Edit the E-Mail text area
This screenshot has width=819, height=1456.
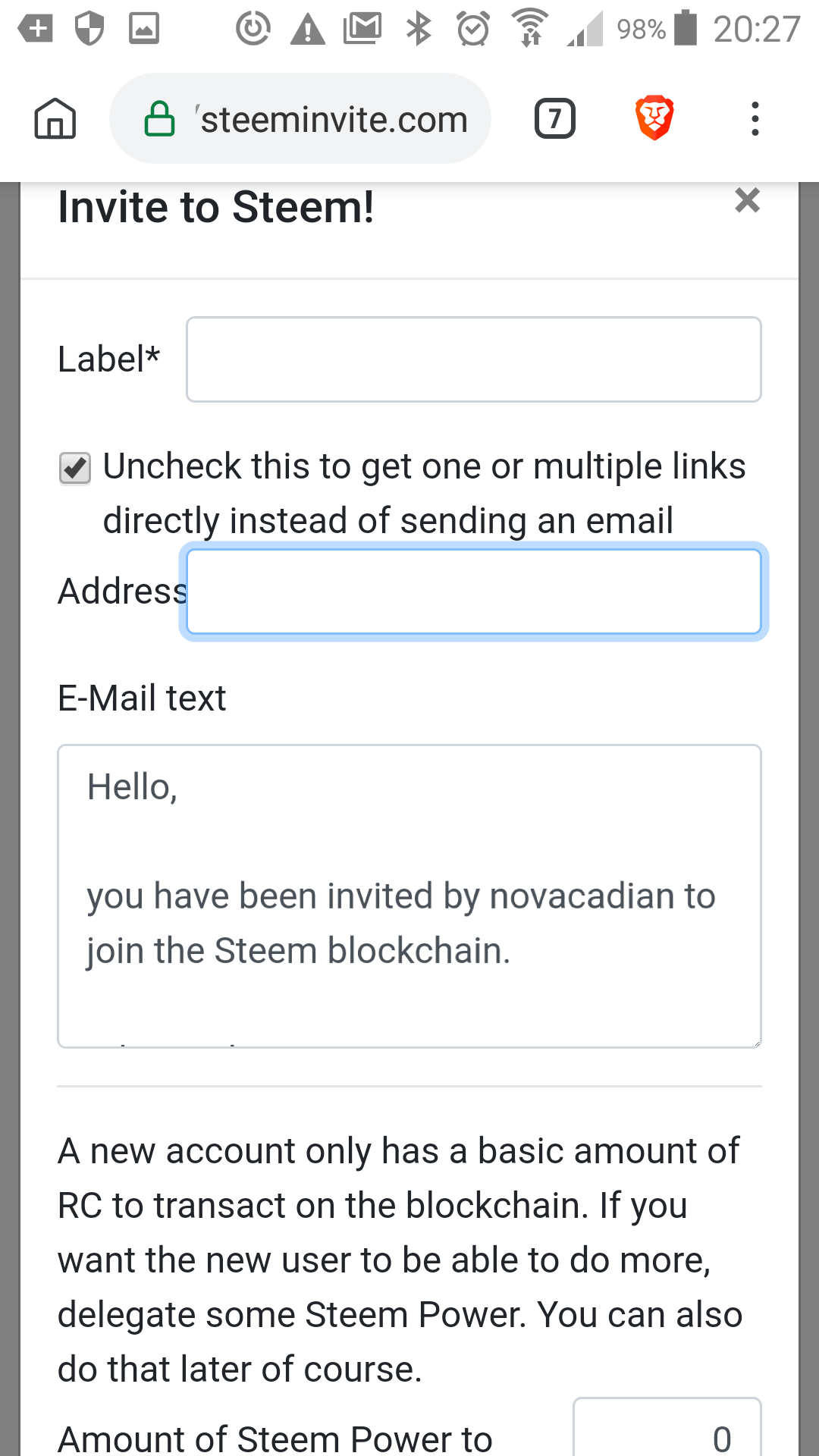(x=409, y=896)
